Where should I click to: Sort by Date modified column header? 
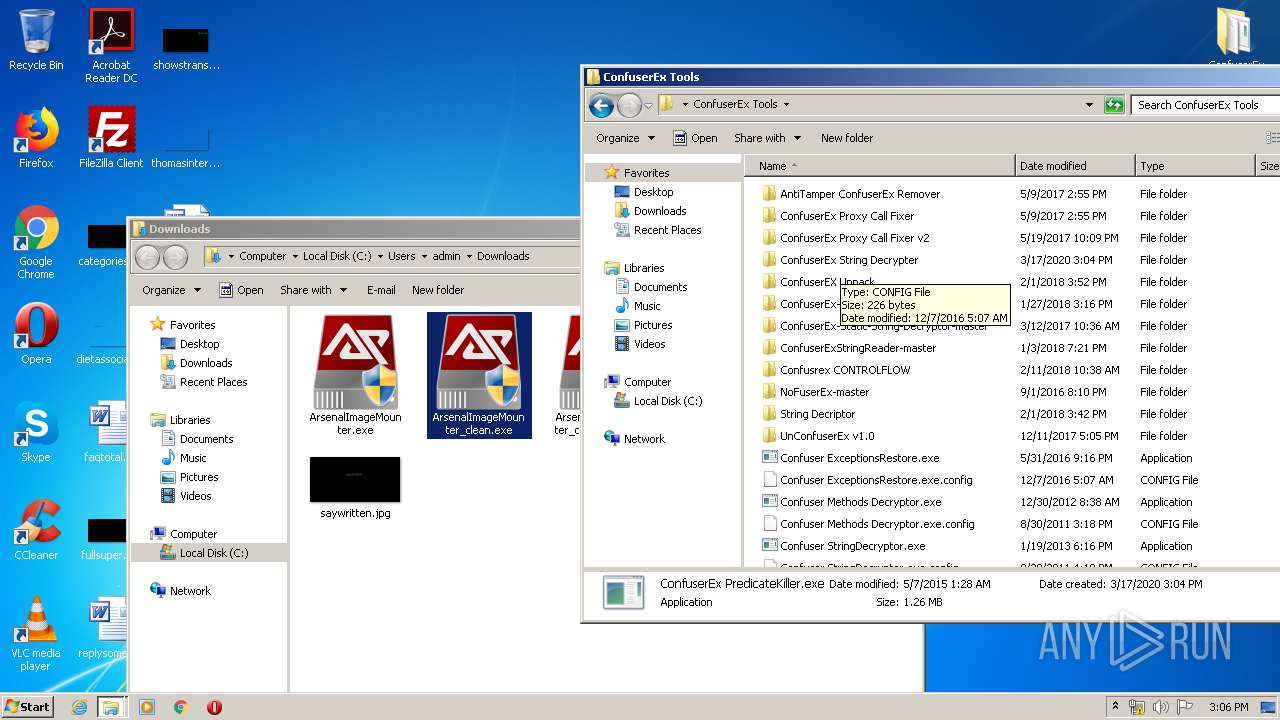click(1075, 166)
